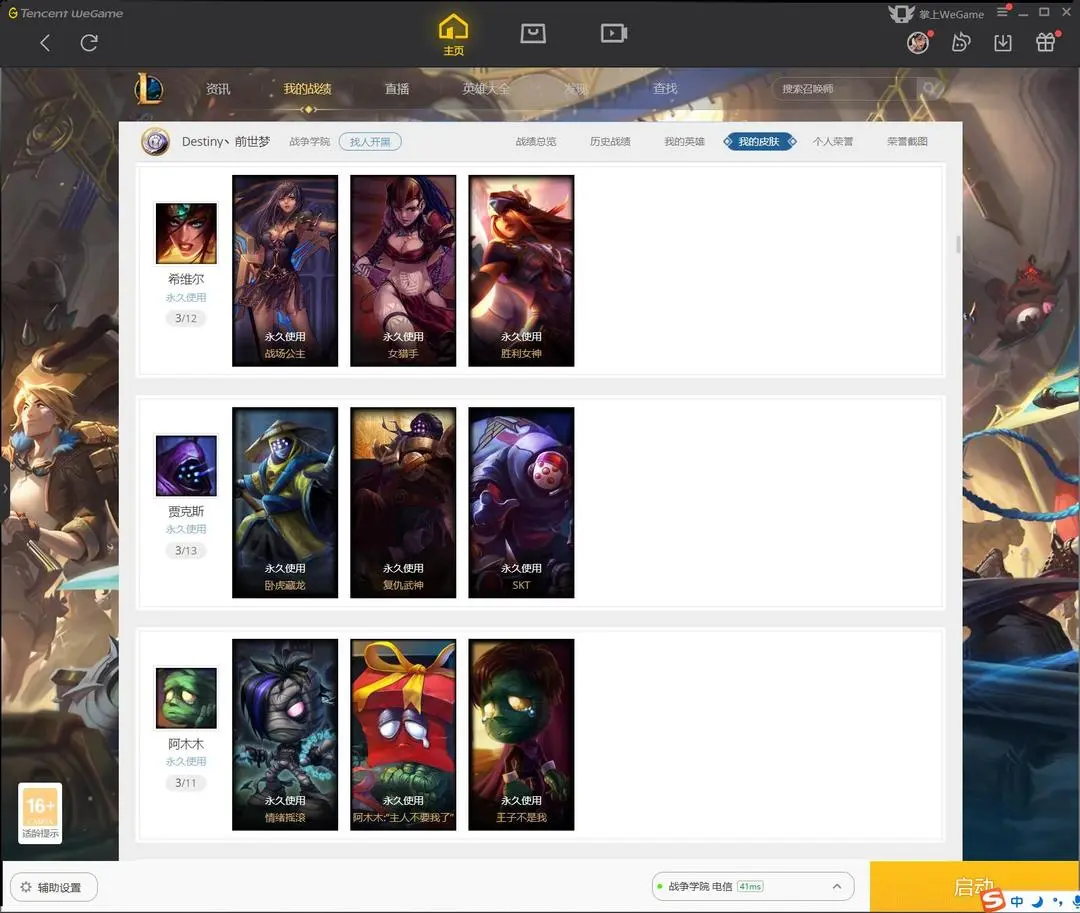The height and width of the screenshot is (913, 1080).
Task: Click the summoner name Destiny丶前世梦
Action: pos(226,142)
